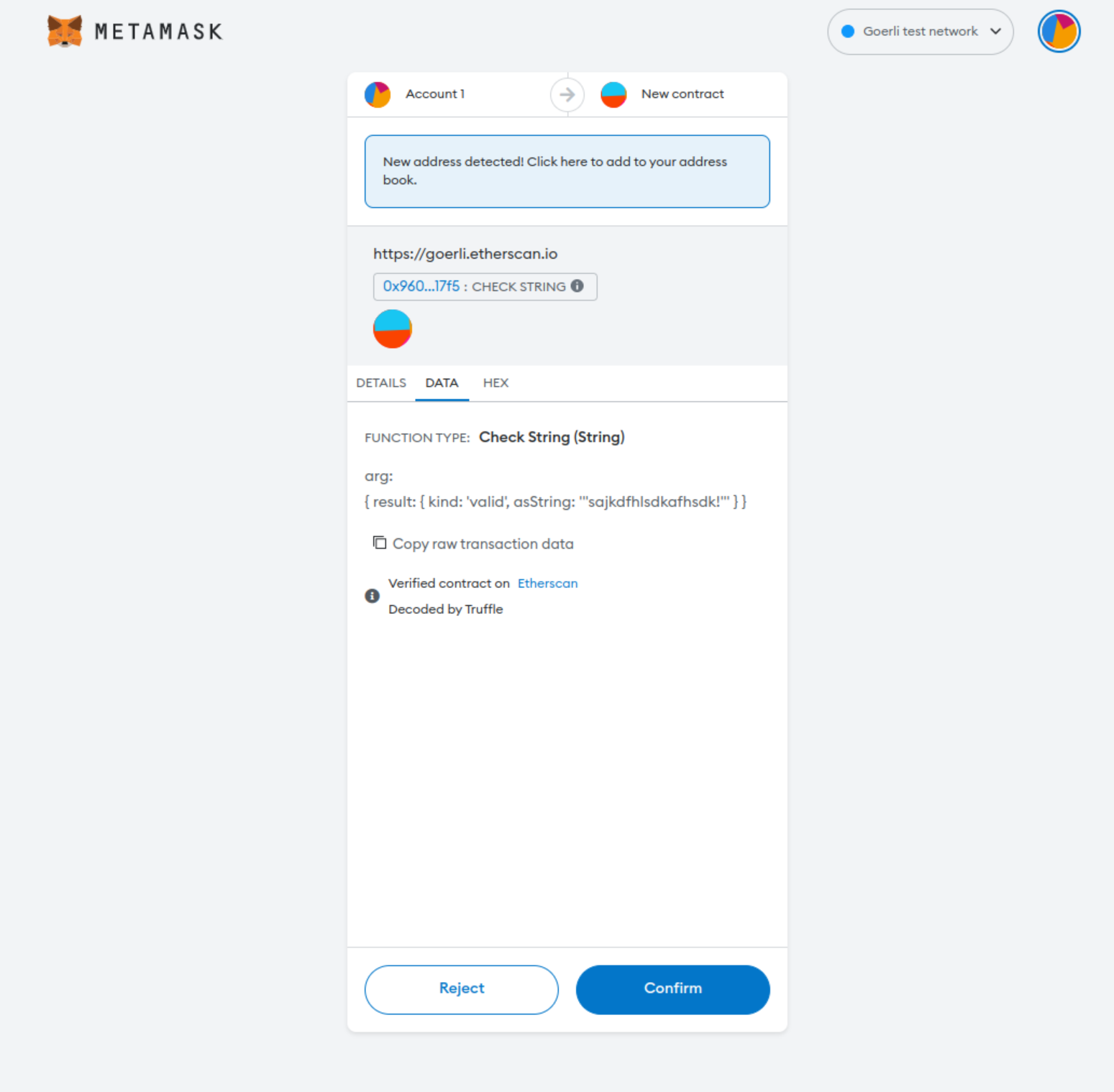Click the info icon next to CHECK STRING
The width and height of the screenshot is (1114, 1092).
(577, 286)
